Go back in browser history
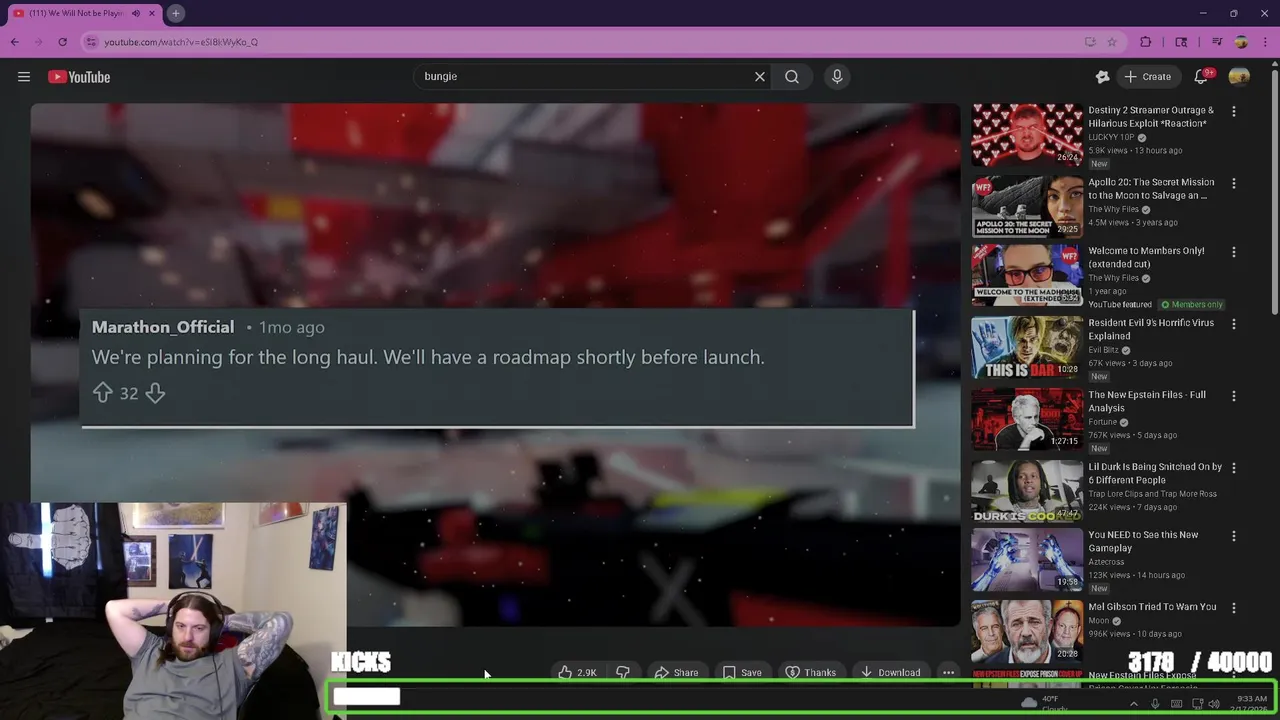 pyautogui.click(x=15, y=42)
